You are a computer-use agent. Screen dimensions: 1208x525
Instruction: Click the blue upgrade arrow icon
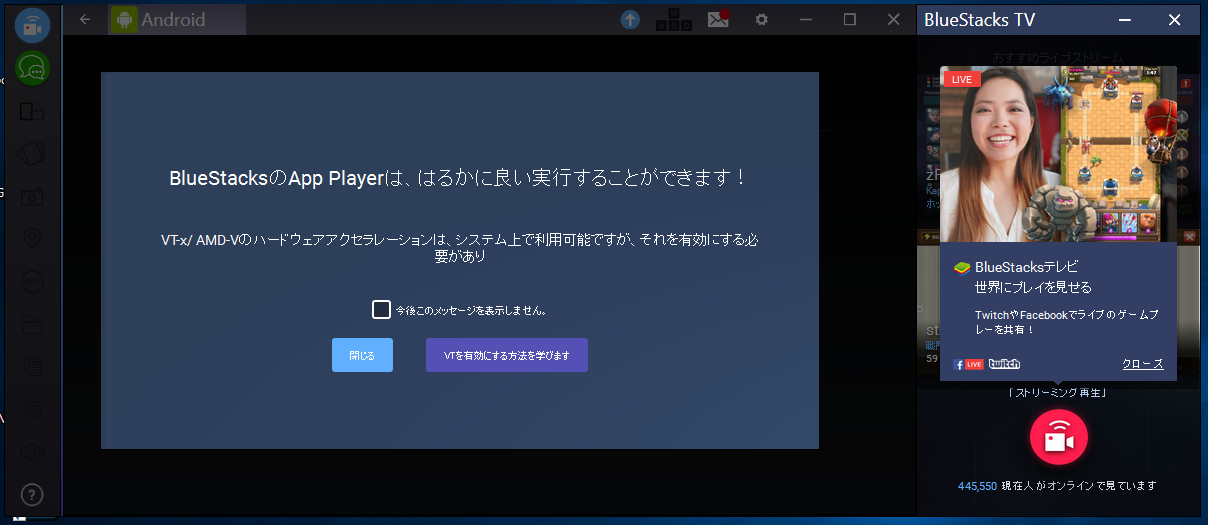click(x=630, y=19)
